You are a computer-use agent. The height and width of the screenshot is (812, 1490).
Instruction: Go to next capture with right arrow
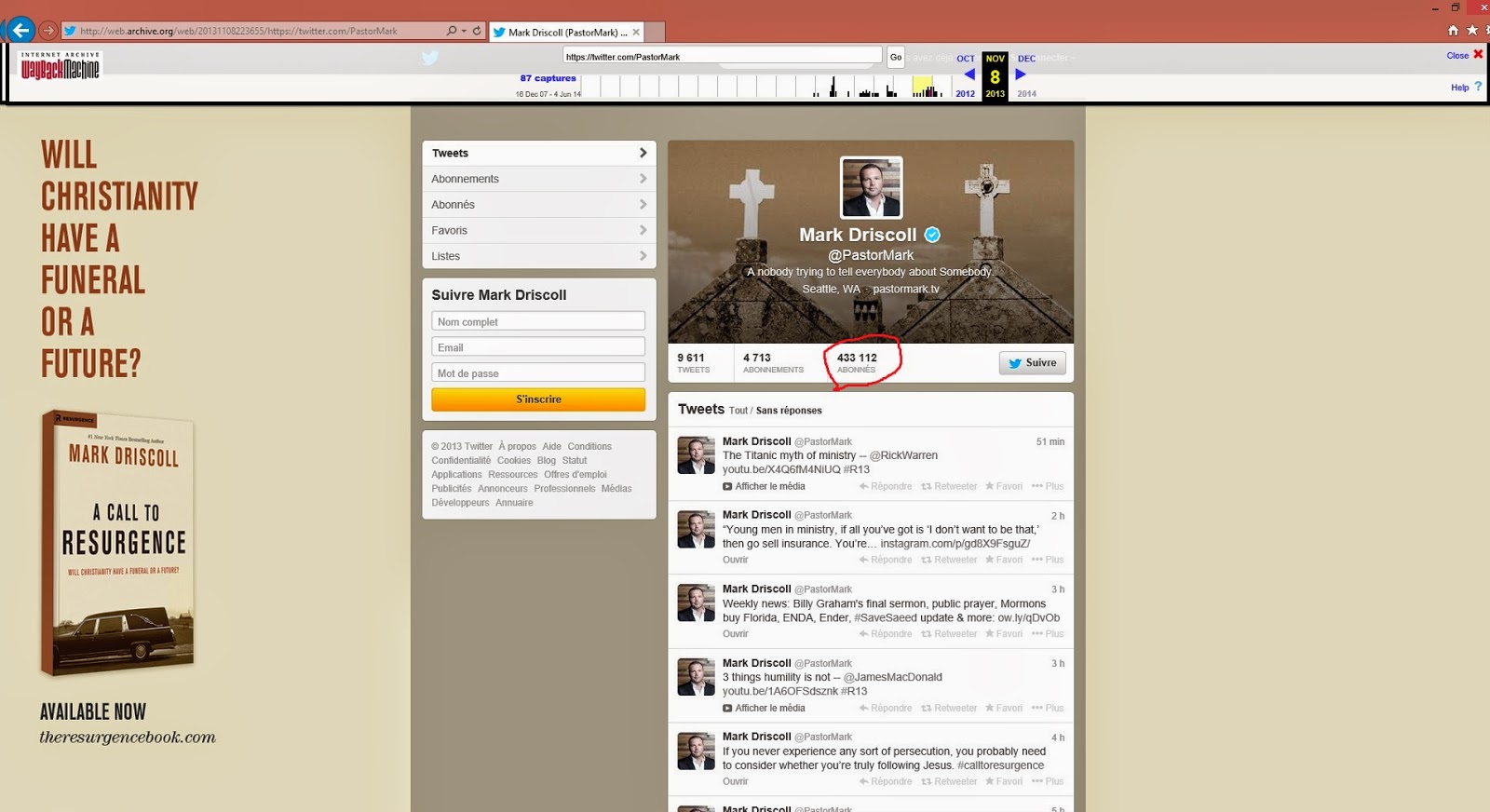coord(1021,74)
